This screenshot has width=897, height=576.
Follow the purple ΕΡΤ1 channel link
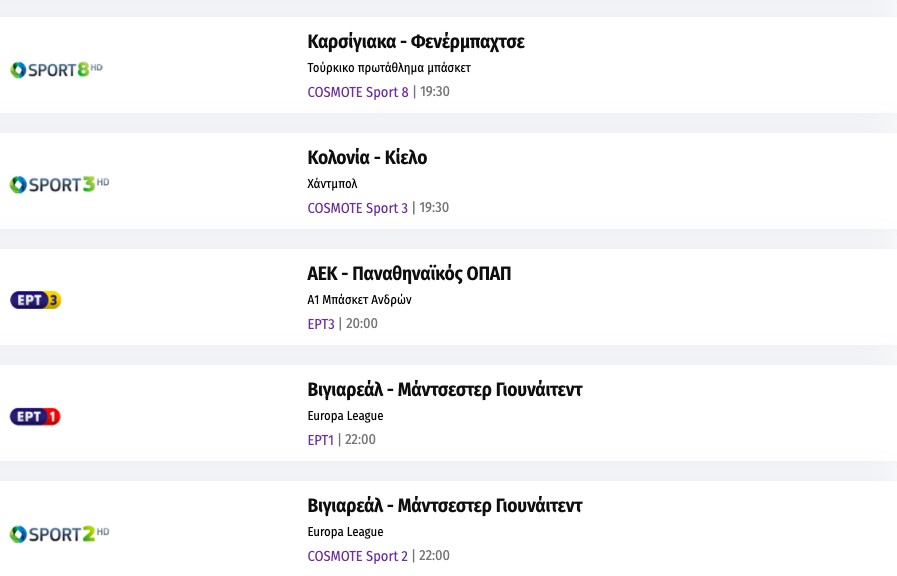pyautogui.click(x=321, y=440)
